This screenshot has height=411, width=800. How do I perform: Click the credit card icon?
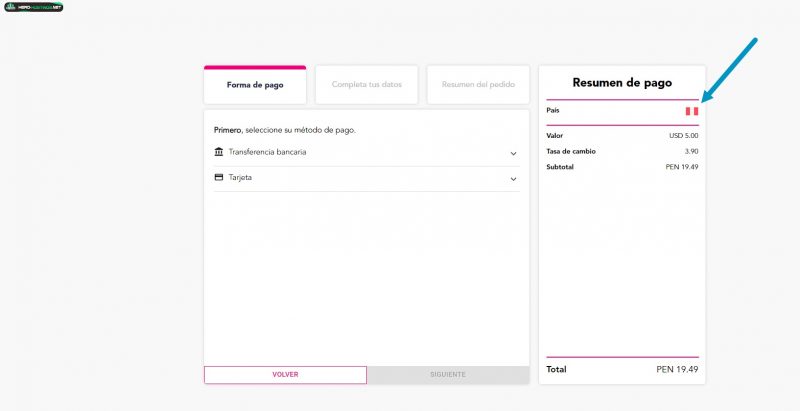219,178
